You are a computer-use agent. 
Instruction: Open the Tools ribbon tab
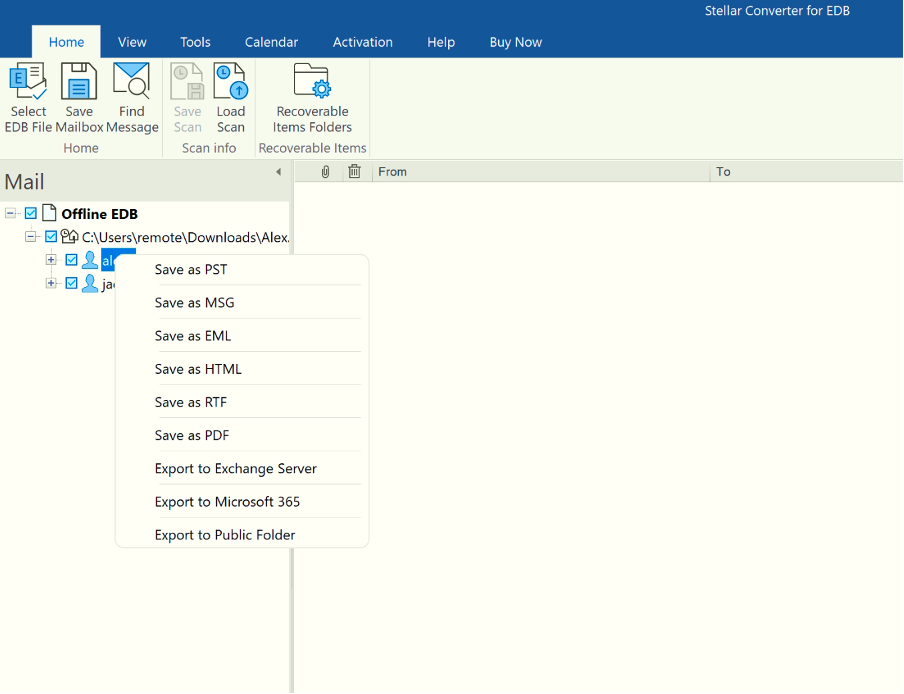click(195, 42)
